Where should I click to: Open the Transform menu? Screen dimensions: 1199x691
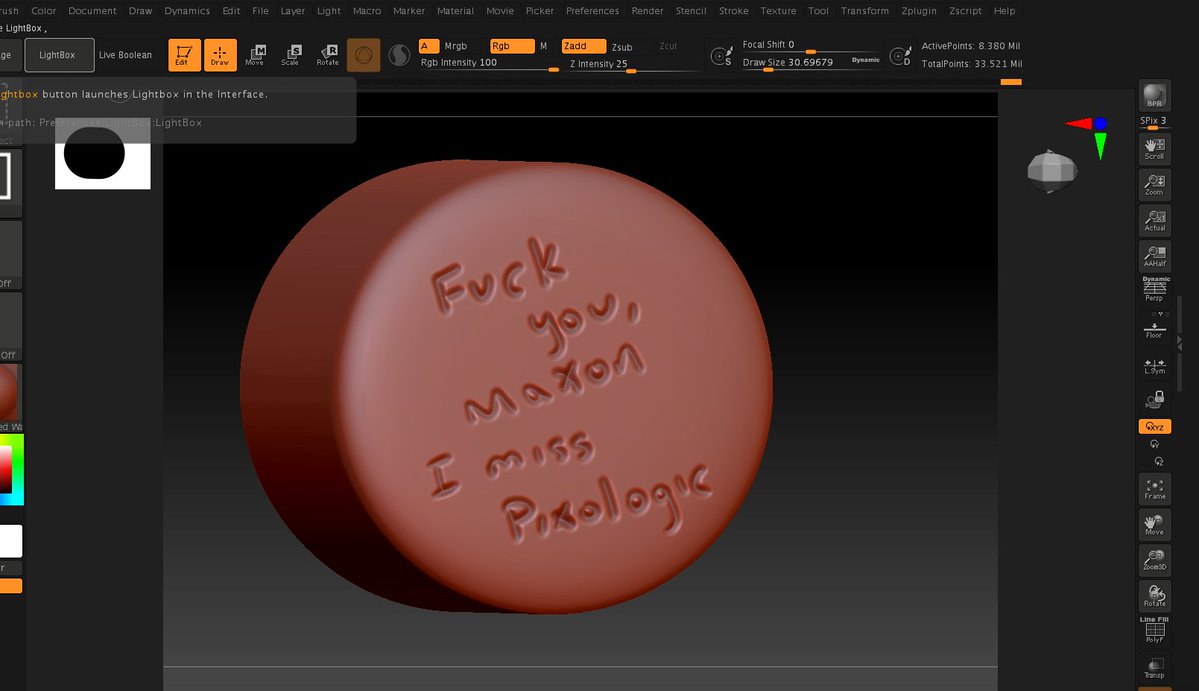(x=865, y=11)
